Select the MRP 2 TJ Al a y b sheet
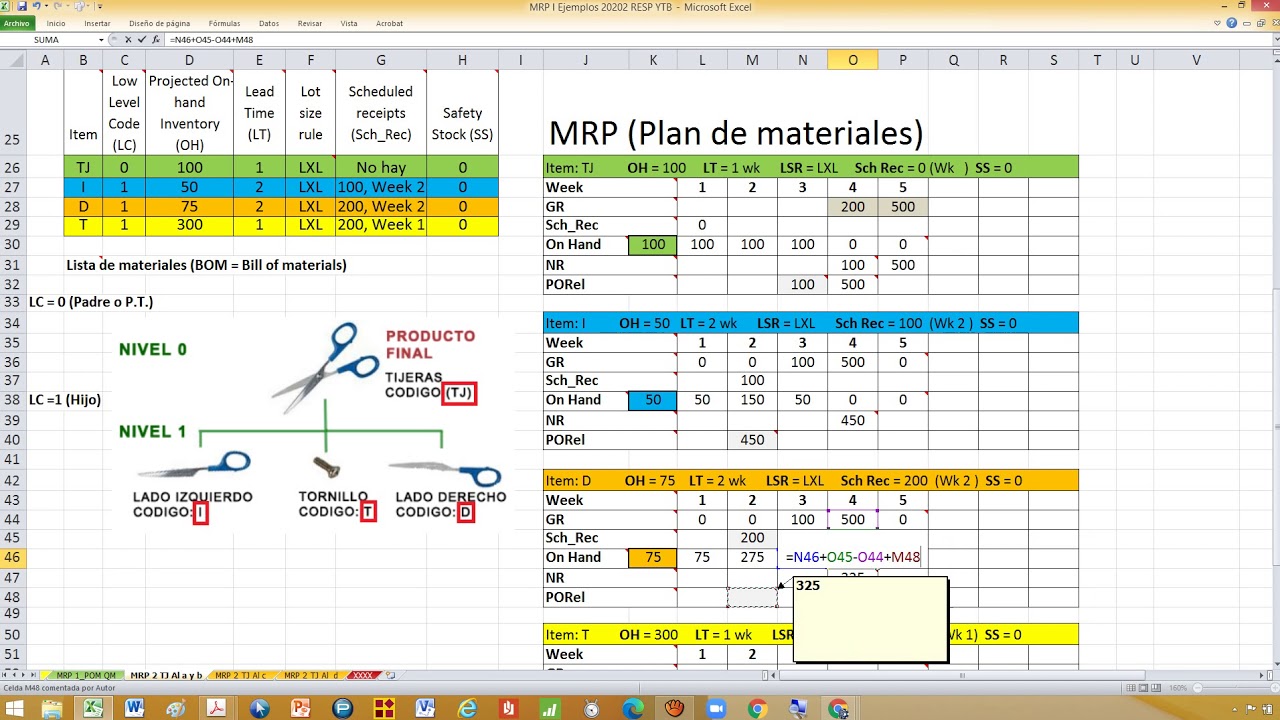Image resolution: width=1280 pixels, height=720 pixels. [x=166, y=675]
